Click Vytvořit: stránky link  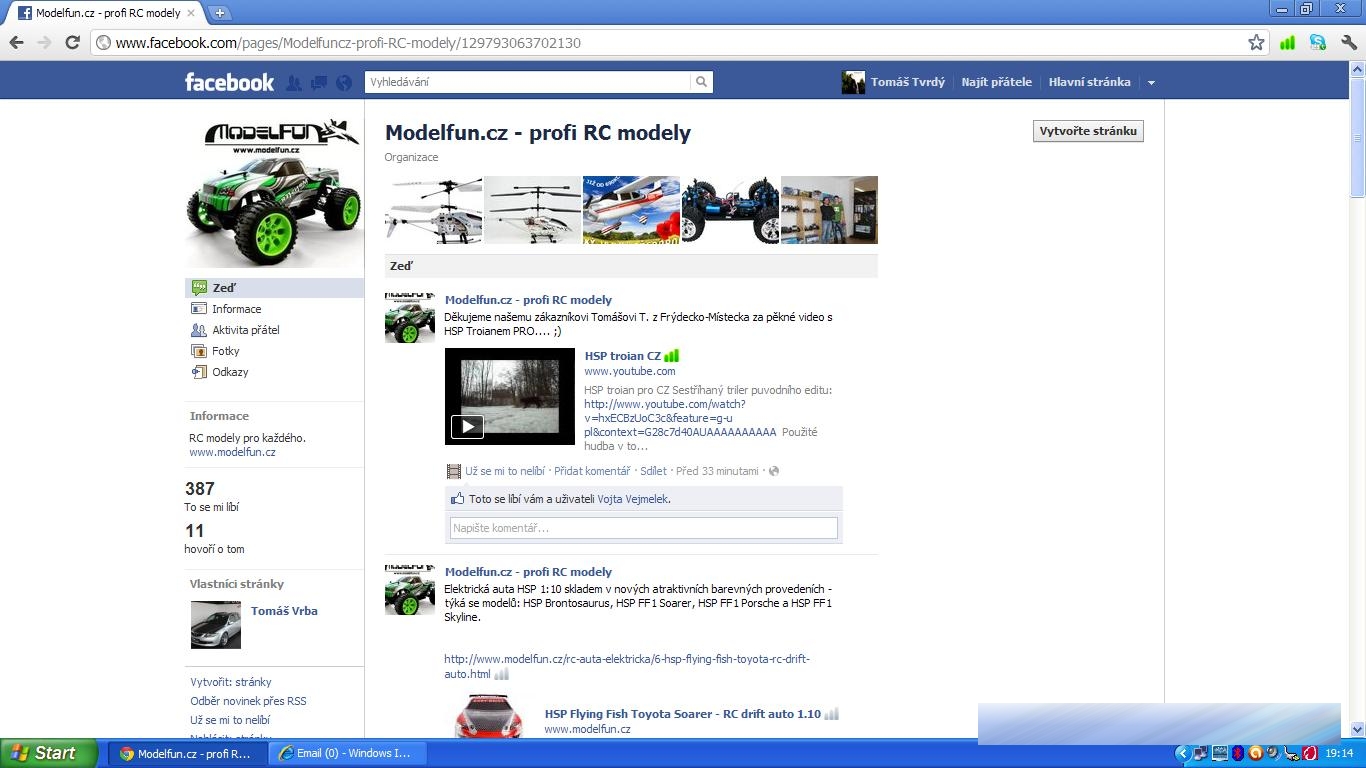pos(231,682)
